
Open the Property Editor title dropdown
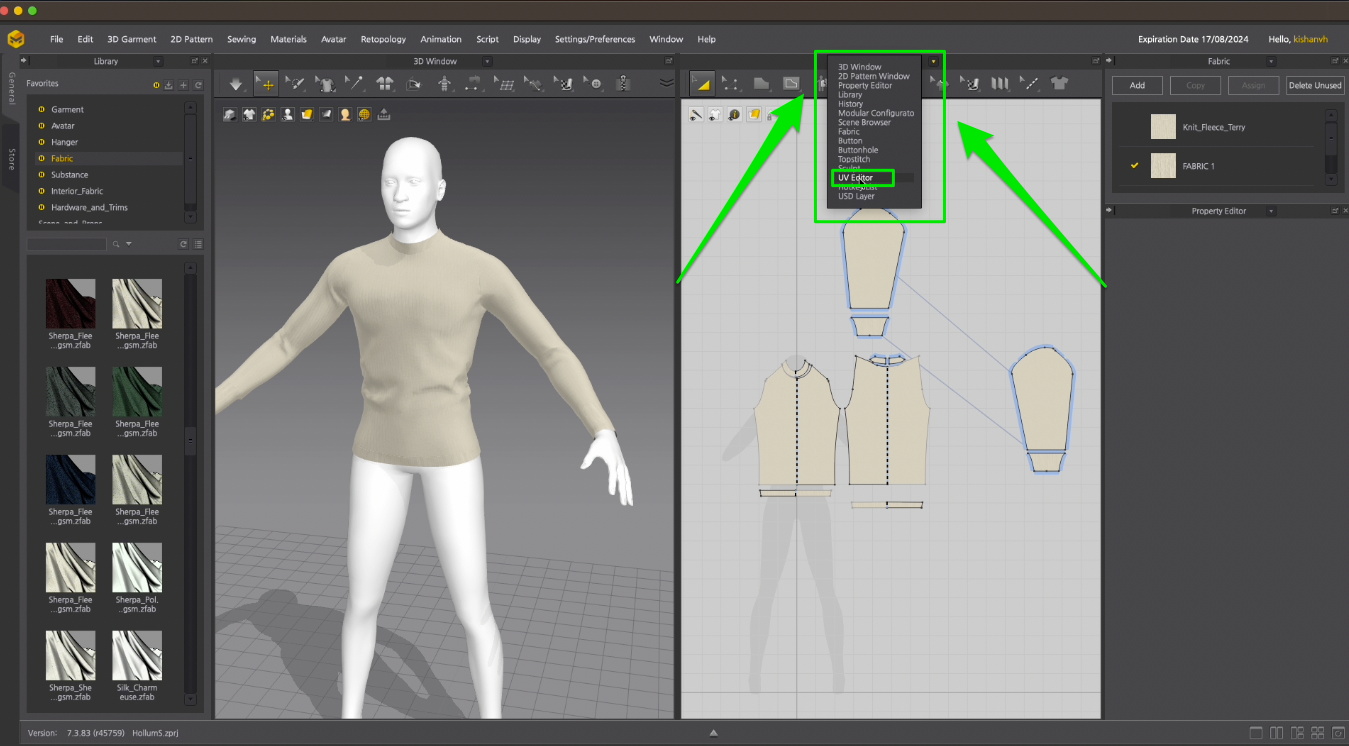[1271, 211]
